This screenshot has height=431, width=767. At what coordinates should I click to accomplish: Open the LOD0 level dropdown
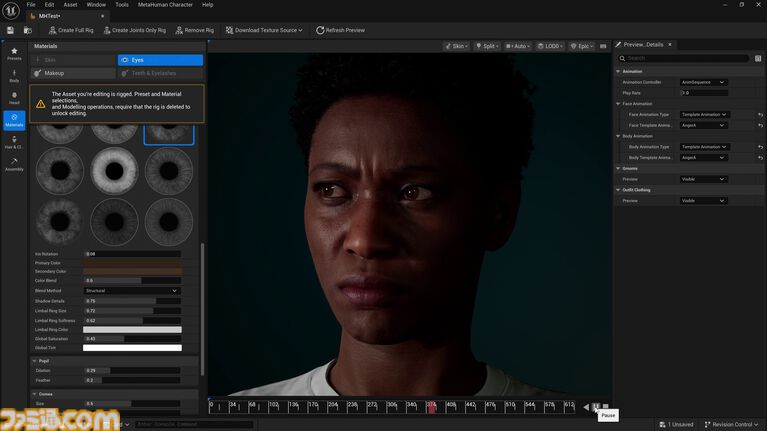[x=550, y=46]
